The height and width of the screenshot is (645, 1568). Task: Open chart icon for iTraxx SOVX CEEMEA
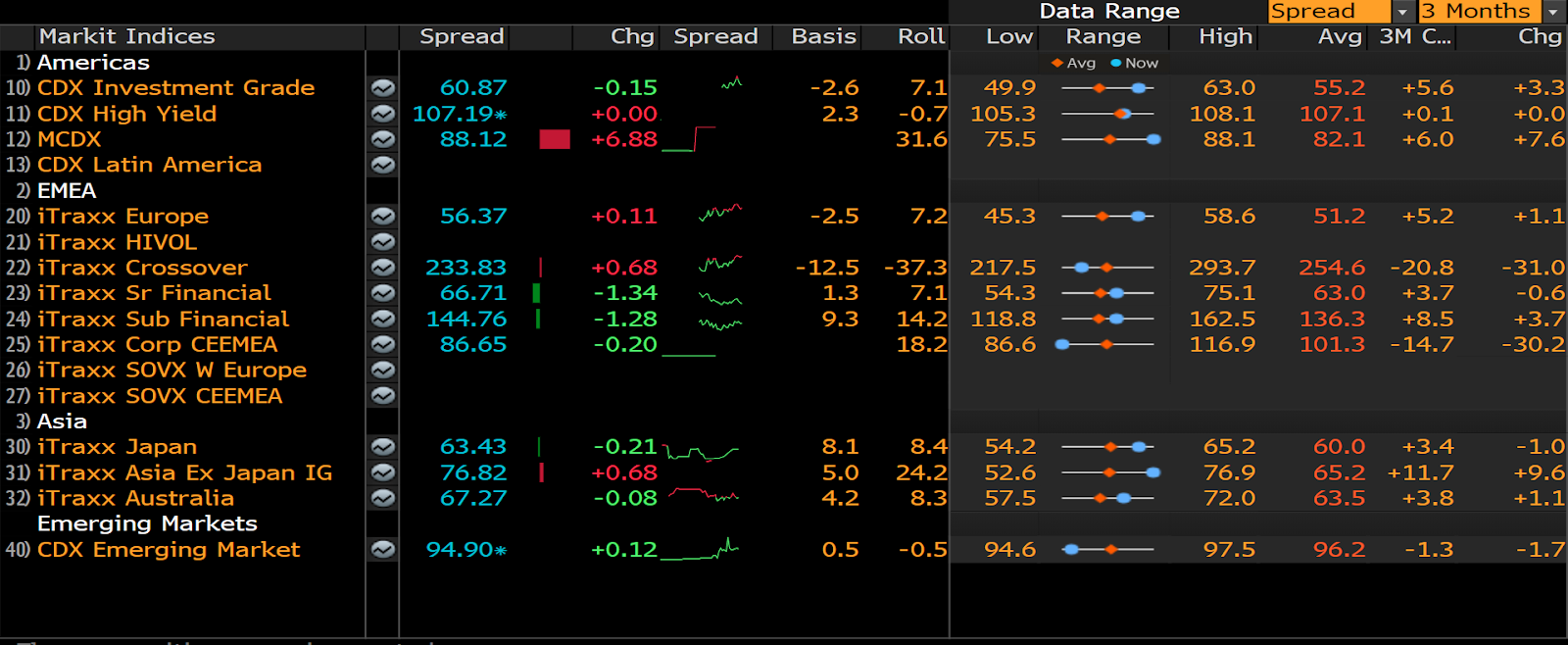click(383, 395)
